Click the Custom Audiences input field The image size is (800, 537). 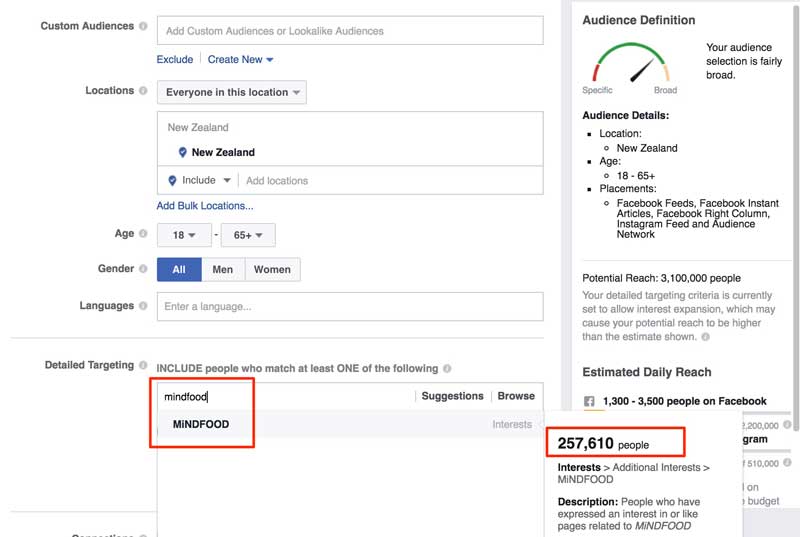coord(350,31)
